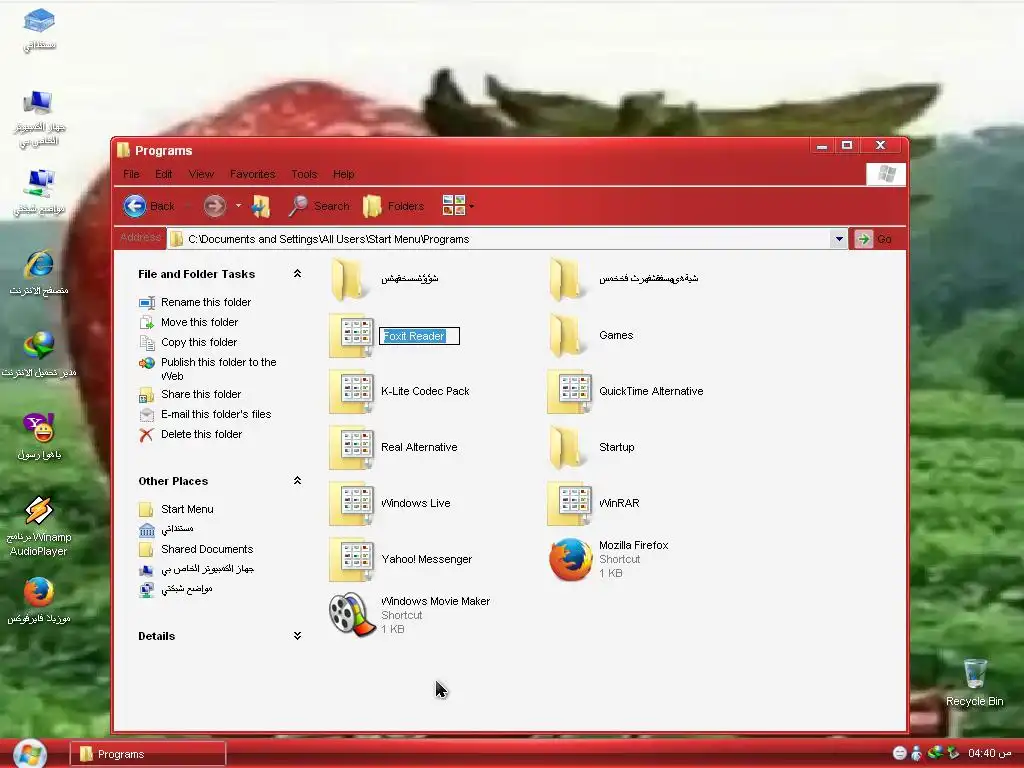The height and width of the screenshot is (768, 1024).
Task: Open Start Menu in Other Places
Action: point(187,509)
